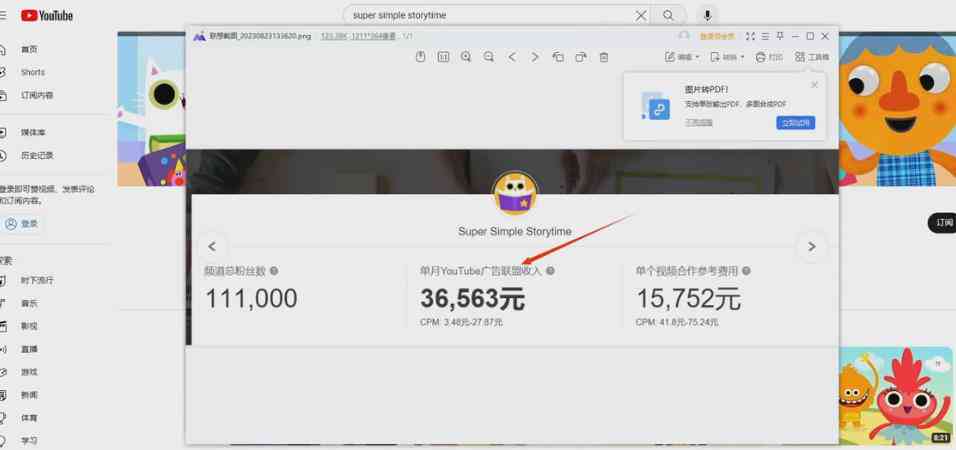
Task: Open the viewer's hamburger menu in title bar
Action: [765, 37]
